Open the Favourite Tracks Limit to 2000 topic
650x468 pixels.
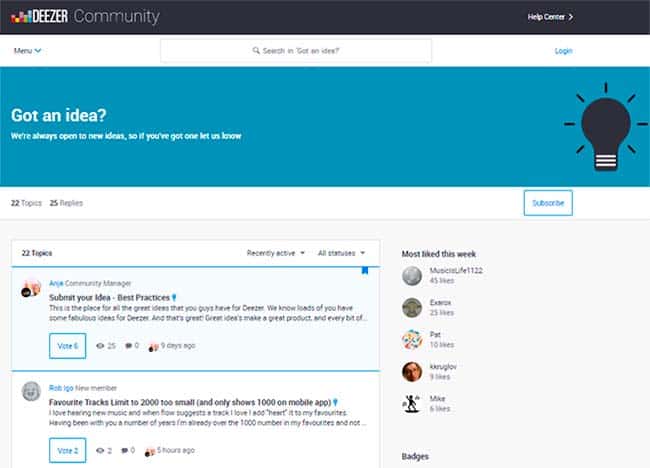tap(190, 402)
